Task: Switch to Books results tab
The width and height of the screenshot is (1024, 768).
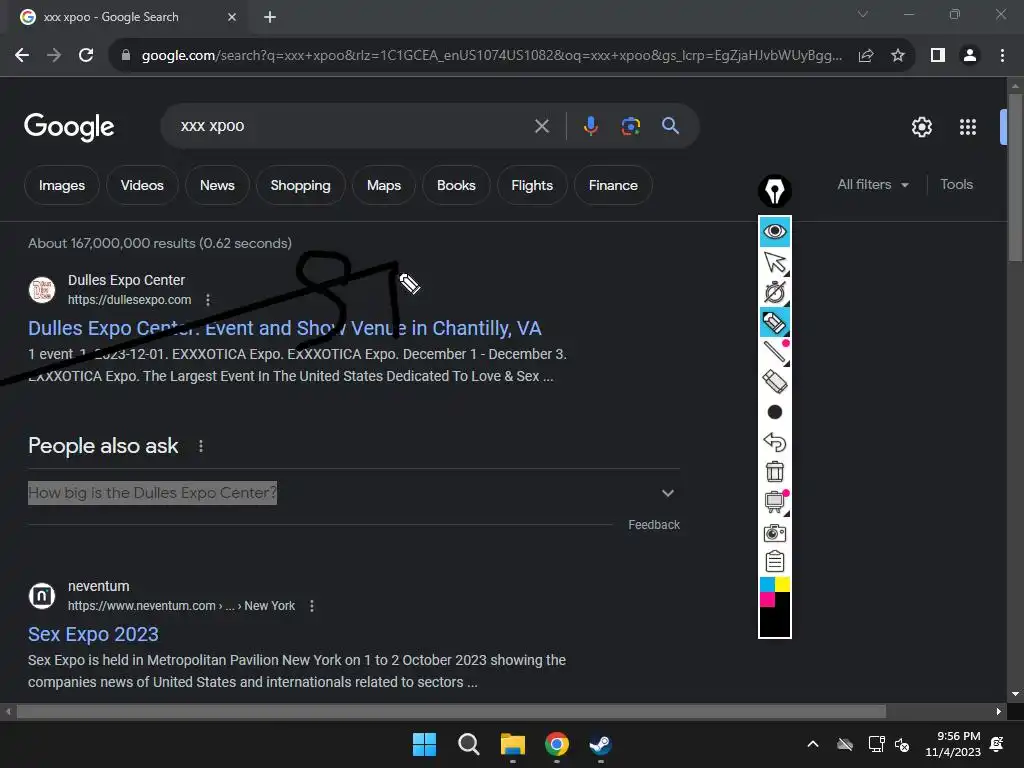Action: tap(456, 185)
